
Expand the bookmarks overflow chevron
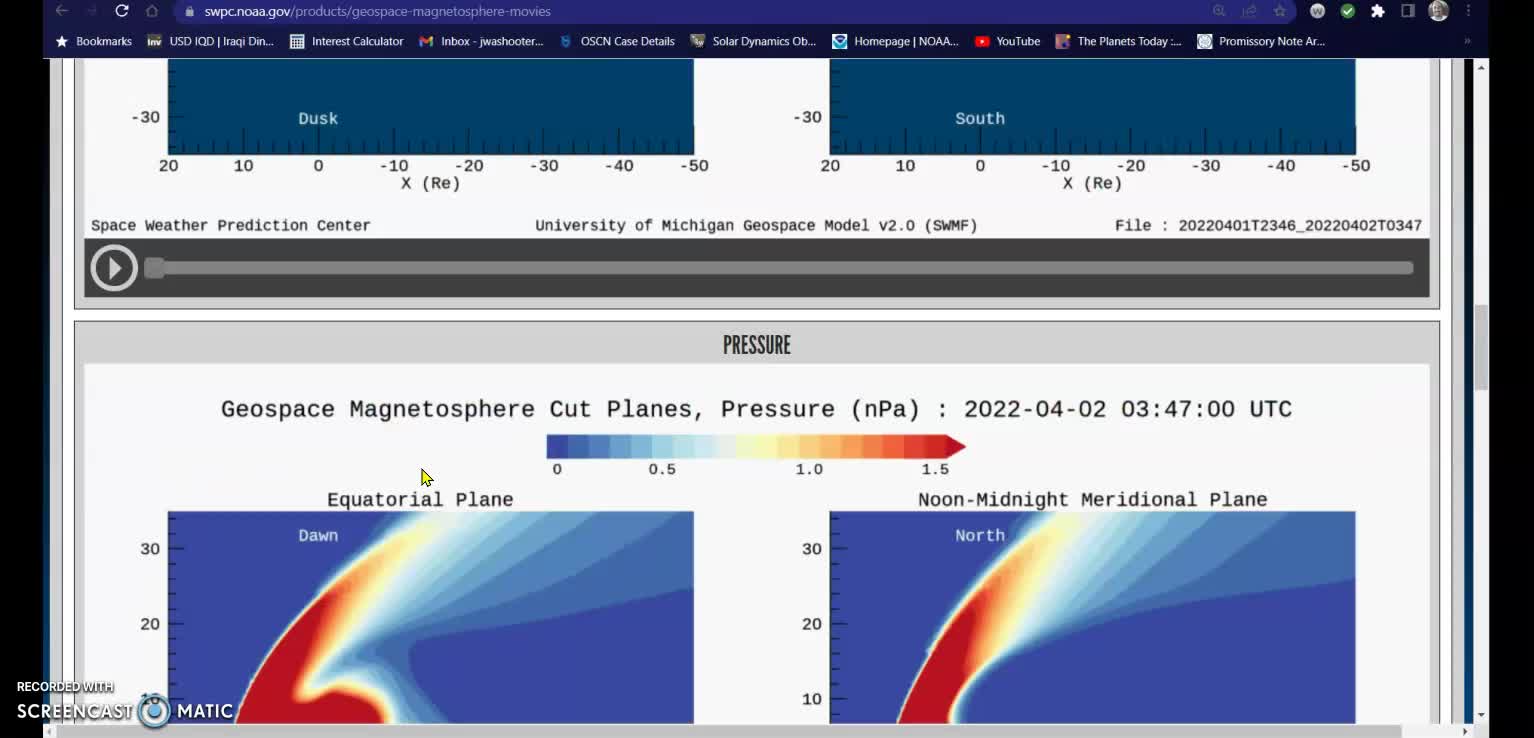click(x=1467, y=41)
